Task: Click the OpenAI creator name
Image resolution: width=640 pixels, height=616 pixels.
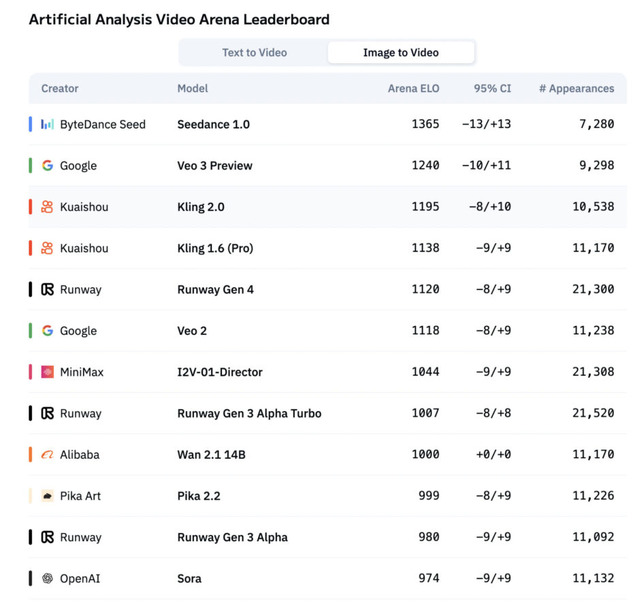Action: pyautogui.click(x=80, y=578)
